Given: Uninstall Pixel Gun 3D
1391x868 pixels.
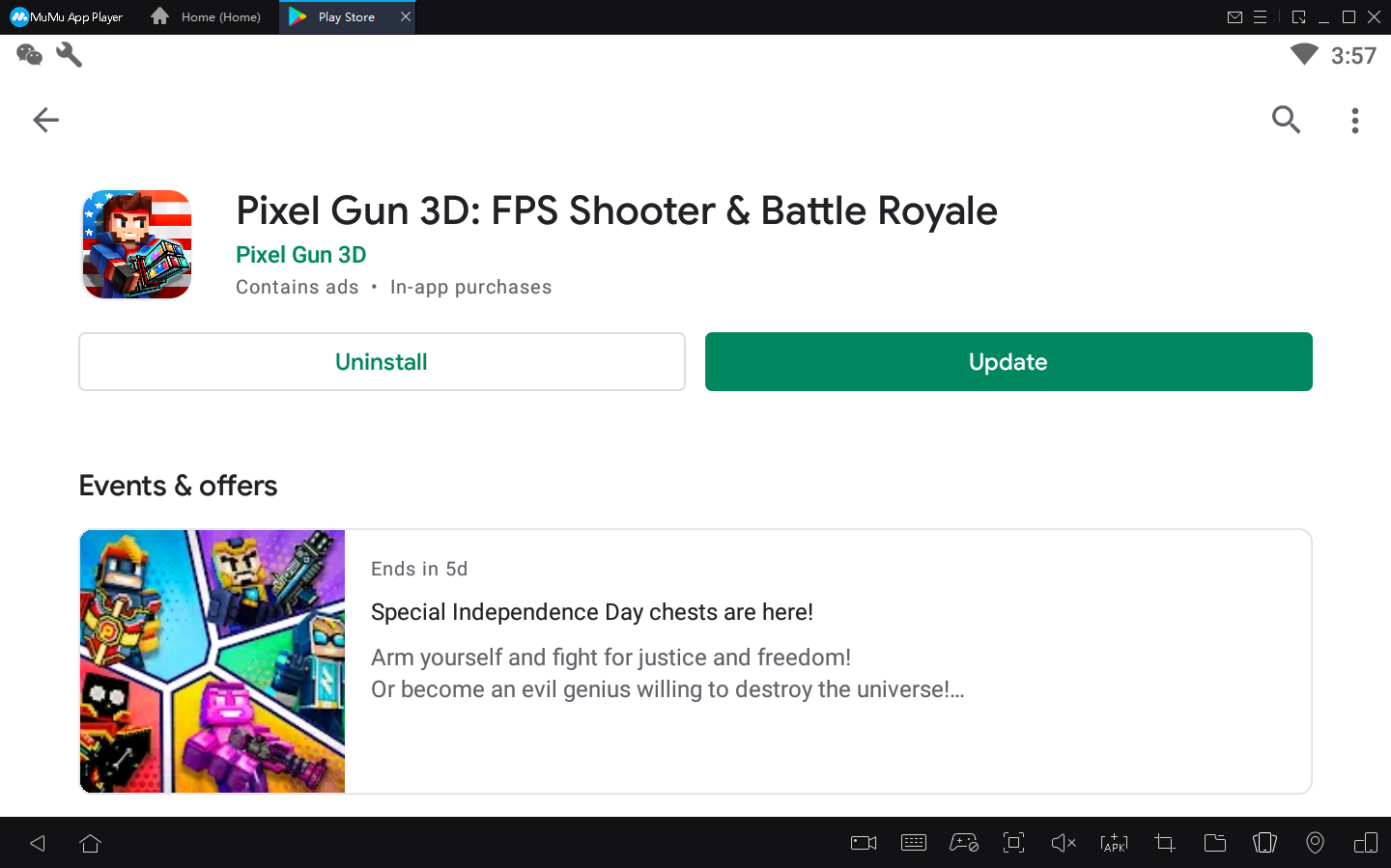Looking at the screenshot, I should click(x=382, y=362).
